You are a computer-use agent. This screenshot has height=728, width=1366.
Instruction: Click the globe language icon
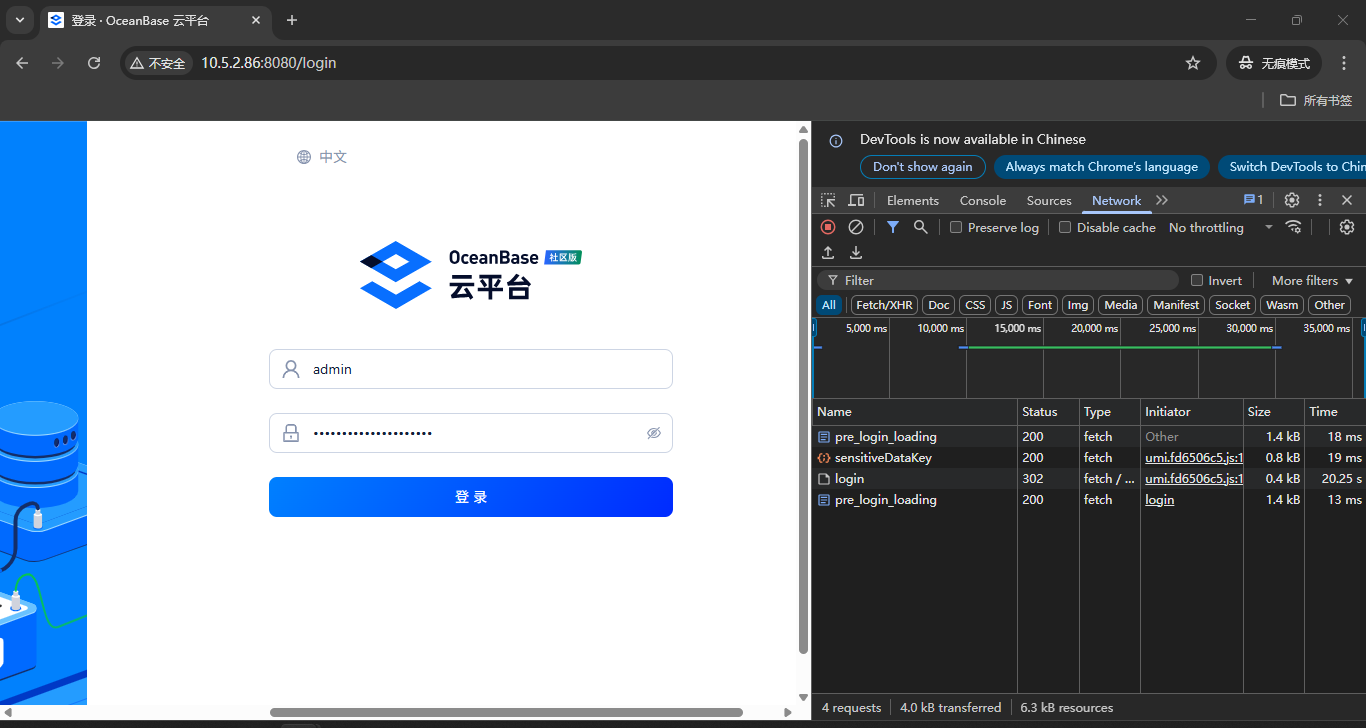click(304, 157)
